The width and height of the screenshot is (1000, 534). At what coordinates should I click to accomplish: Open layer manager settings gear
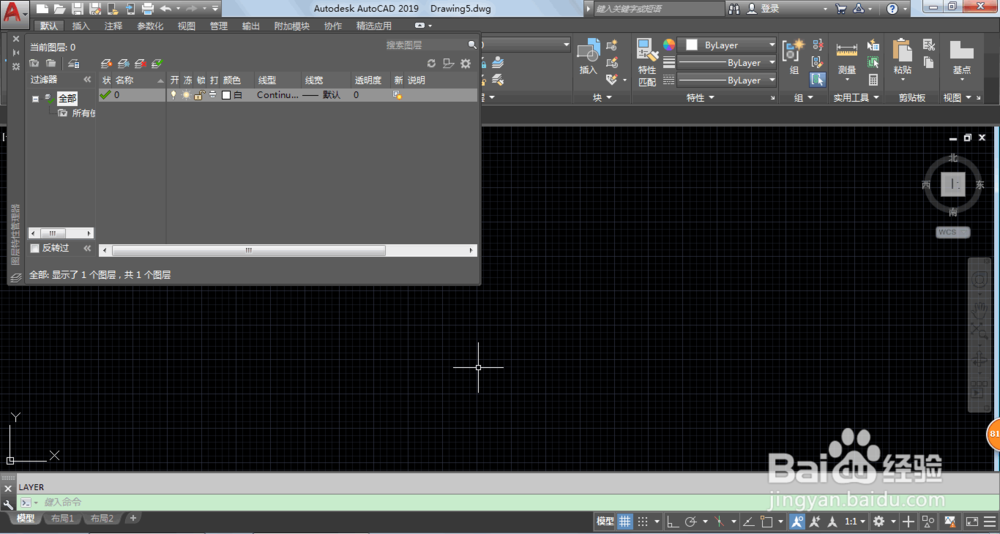466,63
